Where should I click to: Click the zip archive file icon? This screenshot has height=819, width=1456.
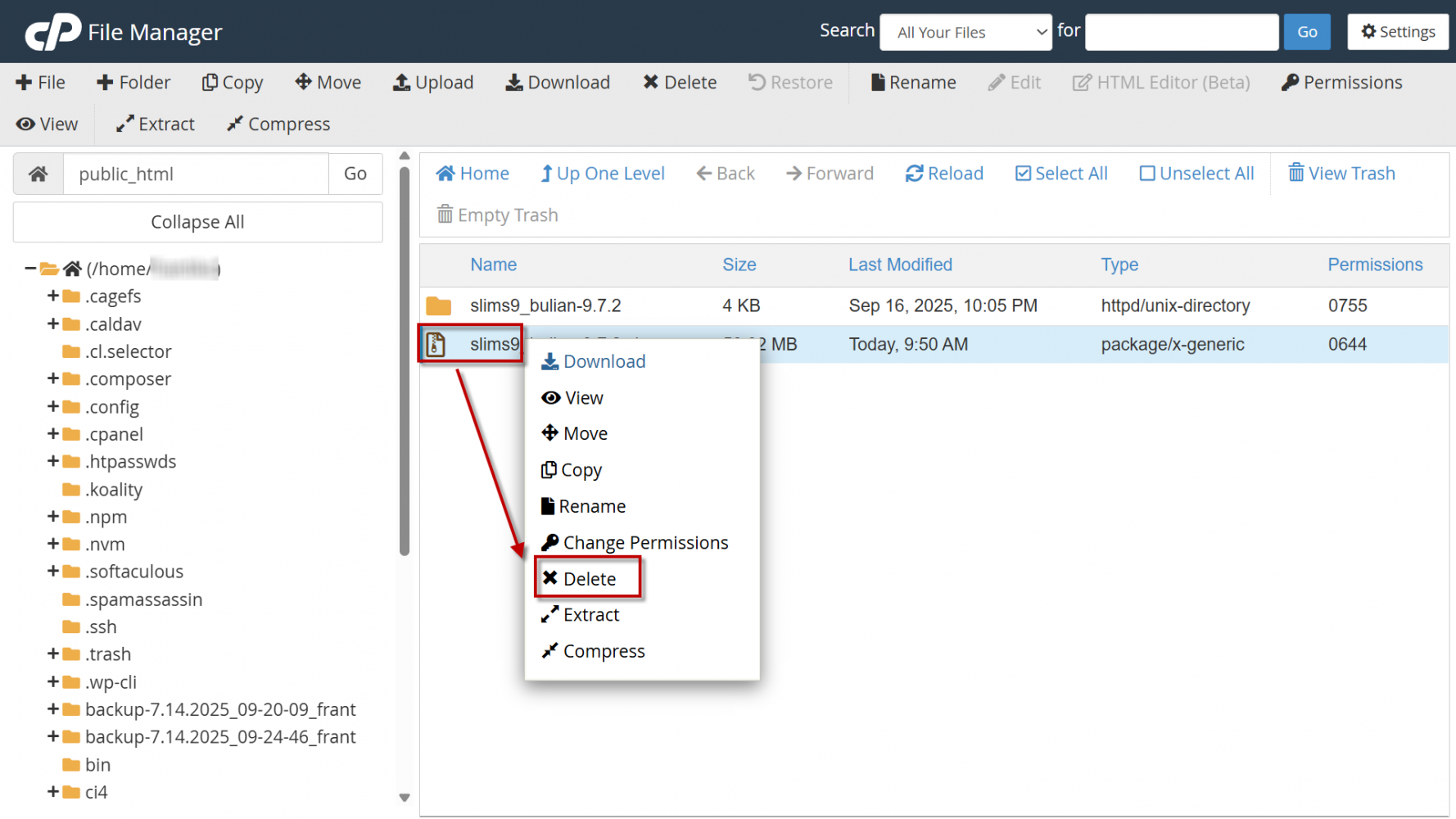click(436, 345)
